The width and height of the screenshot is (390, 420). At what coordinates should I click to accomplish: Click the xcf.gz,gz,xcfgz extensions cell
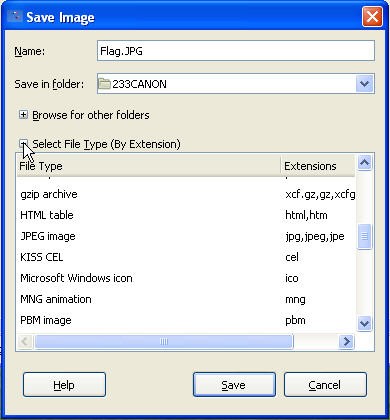point(320,194)
